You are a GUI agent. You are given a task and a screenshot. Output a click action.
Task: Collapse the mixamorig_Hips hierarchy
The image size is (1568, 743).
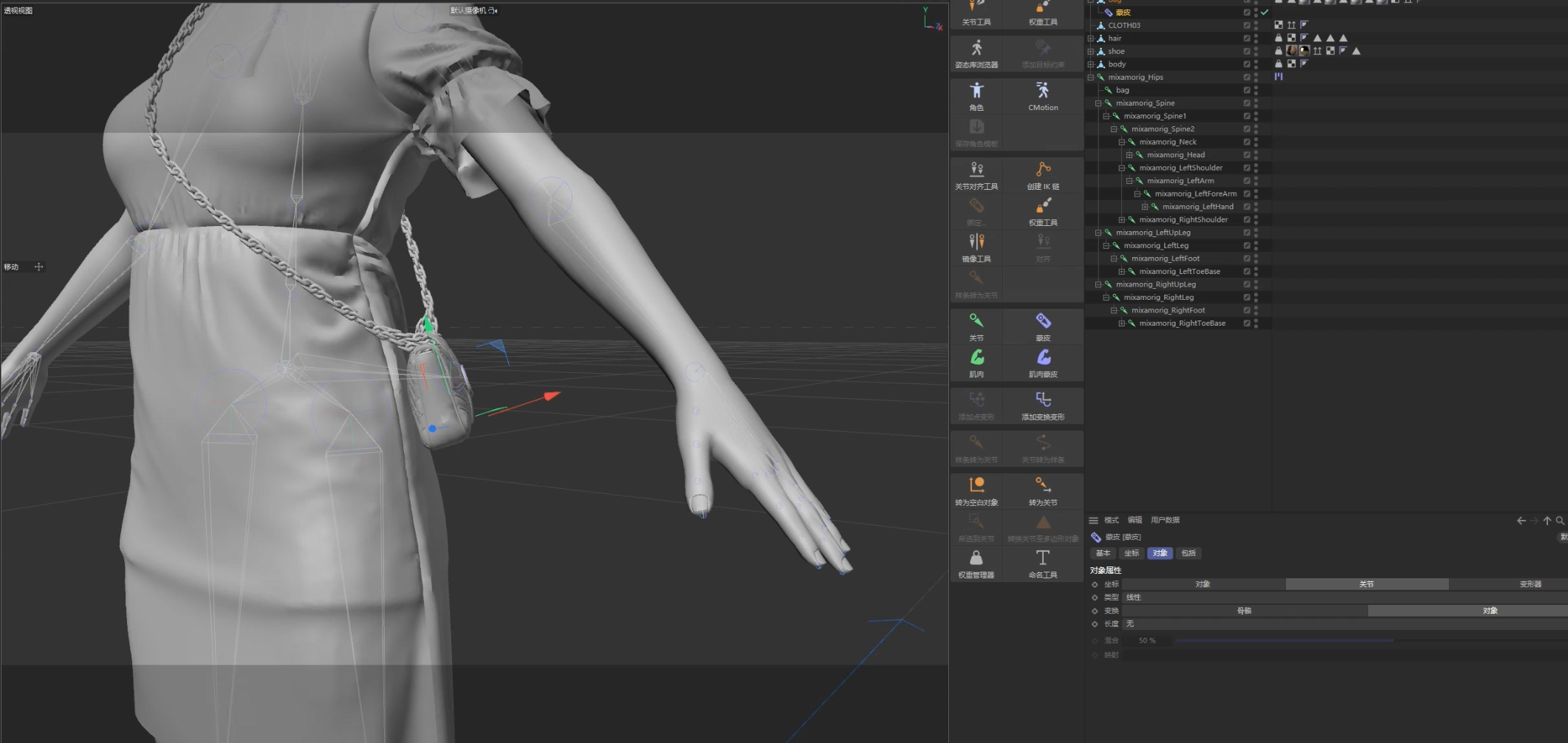coord(1090,77)
